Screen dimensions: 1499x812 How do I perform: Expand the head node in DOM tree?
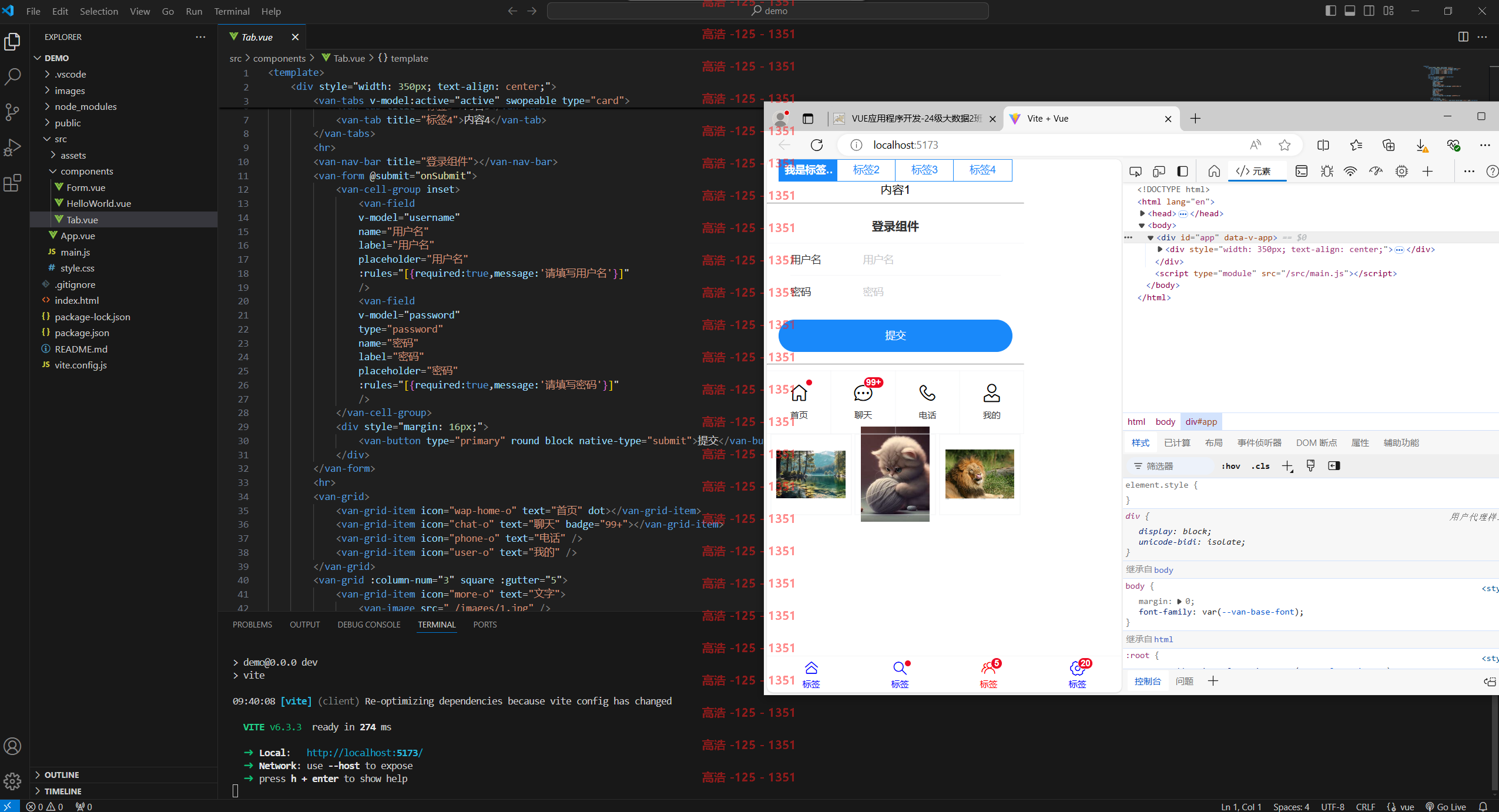(x=1142, y=213)
